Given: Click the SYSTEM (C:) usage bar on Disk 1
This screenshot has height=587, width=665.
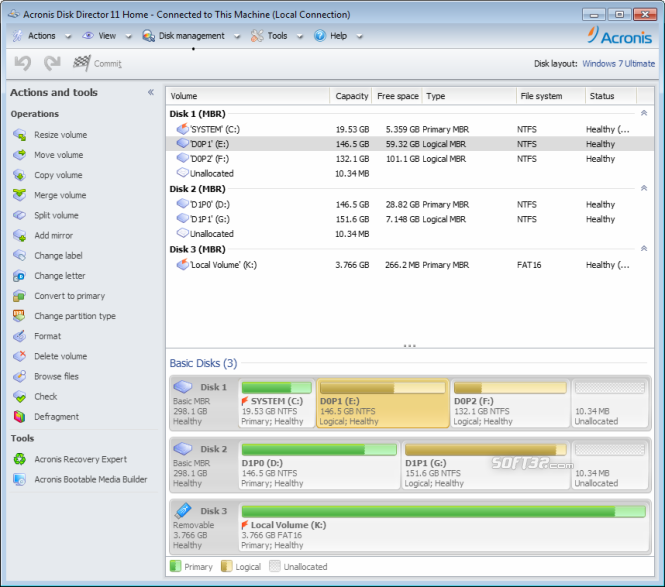Looking at the screenshot, I should pos(277,388).
